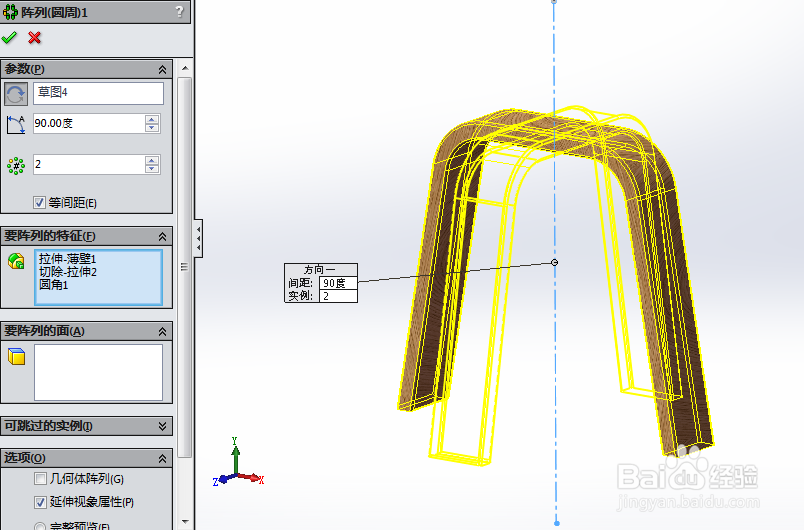The height and width of the screenshot is (530, 804).
Task: Click the property panel scrollbar thumb
Action: [185, 267]
